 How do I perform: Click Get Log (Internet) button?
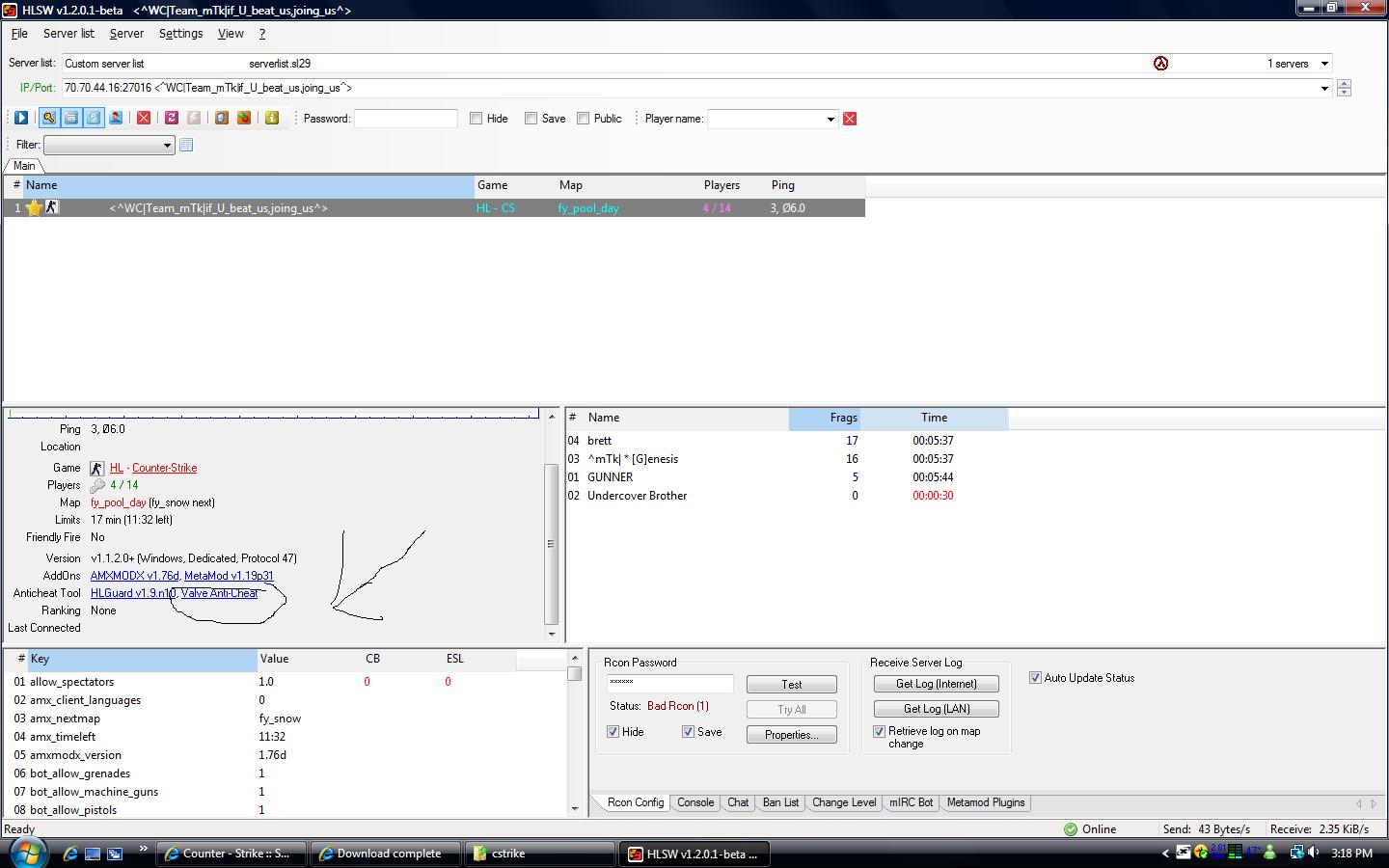[937, 684]
